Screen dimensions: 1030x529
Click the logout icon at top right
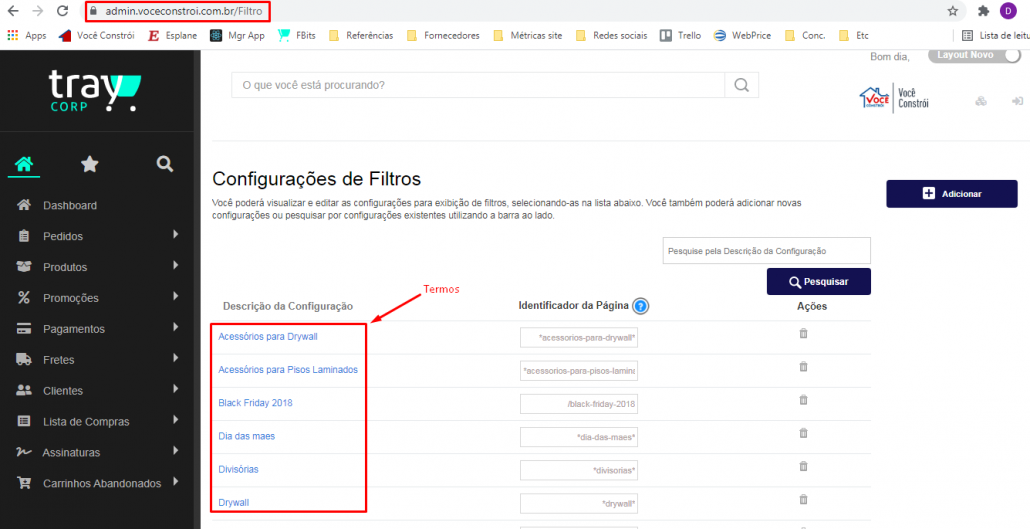1017,102
